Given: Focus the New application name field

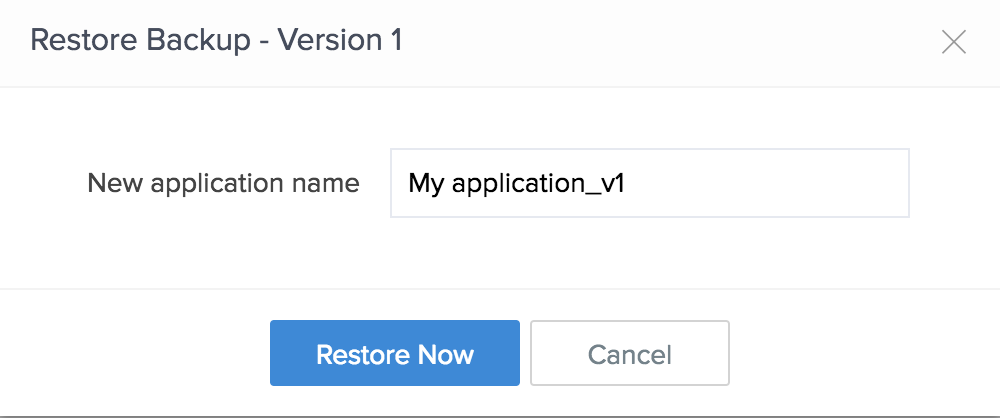Looking at the screenshot, I should point(649,183).
